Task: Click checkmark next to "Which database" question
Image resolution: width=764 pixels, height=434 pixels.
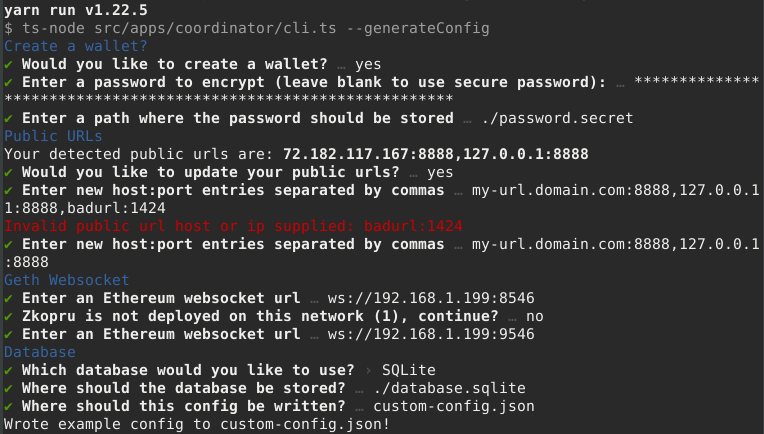Action: pos(9,370)
